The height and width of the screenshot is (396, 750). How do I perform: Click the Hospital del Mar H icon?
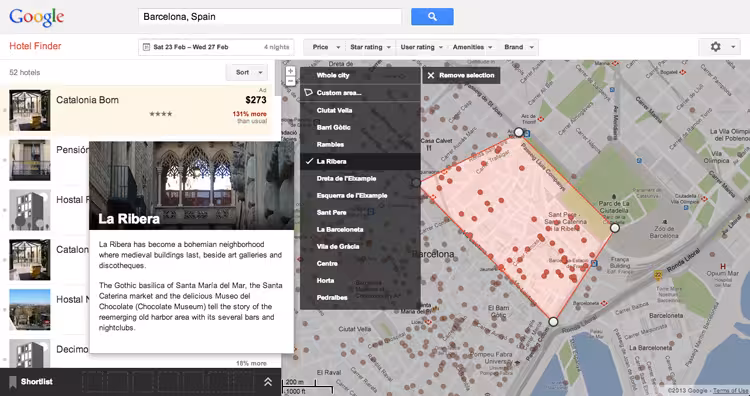pyautogui.click(x=723, y=266)
